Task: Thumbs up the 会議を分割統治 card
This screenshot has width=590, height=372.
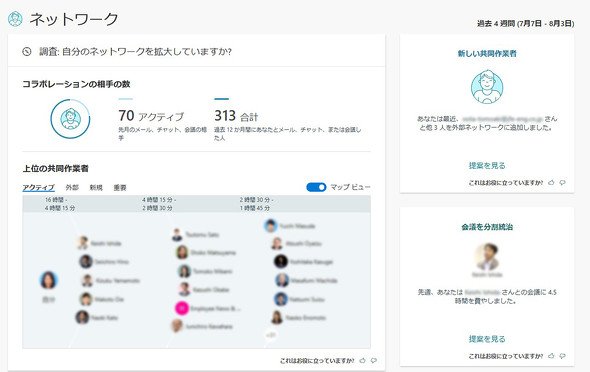Action: point(551,355)
